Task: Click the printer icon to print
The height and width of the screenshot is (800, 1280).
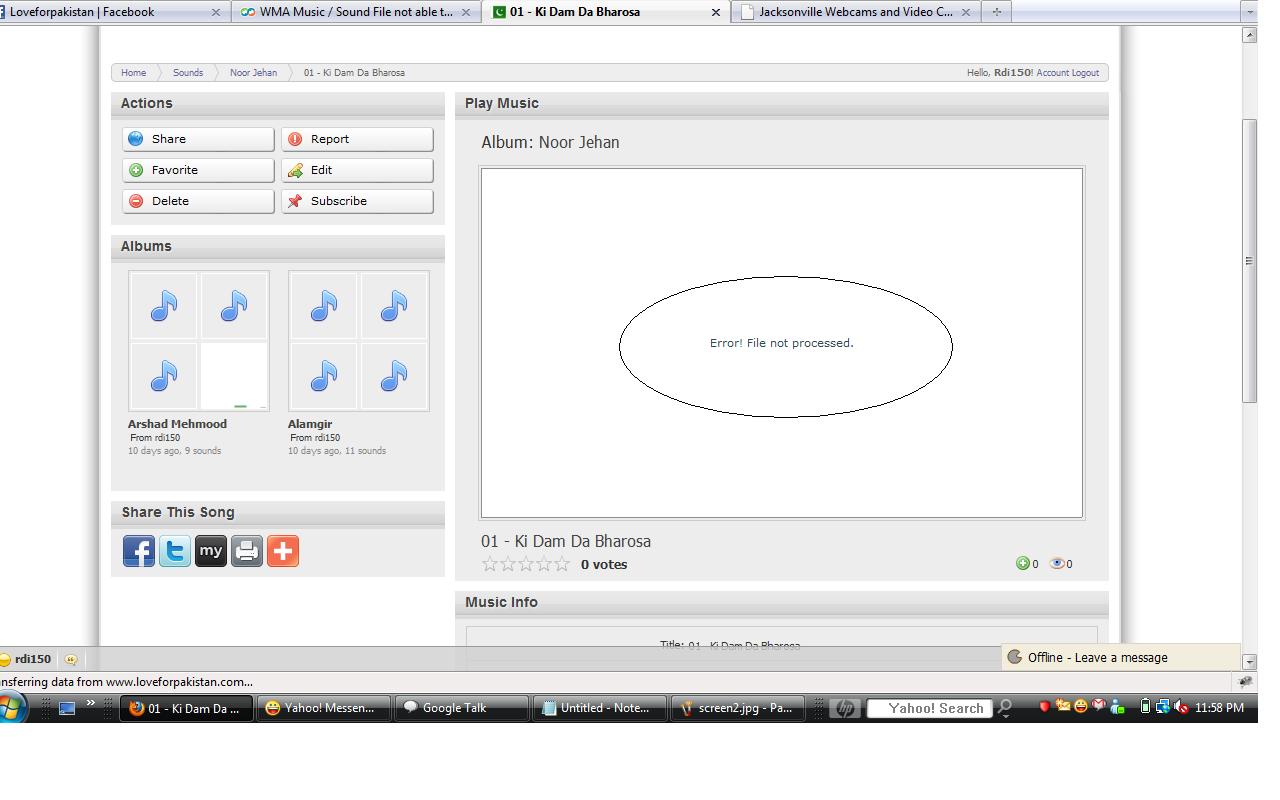Action: [x=247, y=551]
